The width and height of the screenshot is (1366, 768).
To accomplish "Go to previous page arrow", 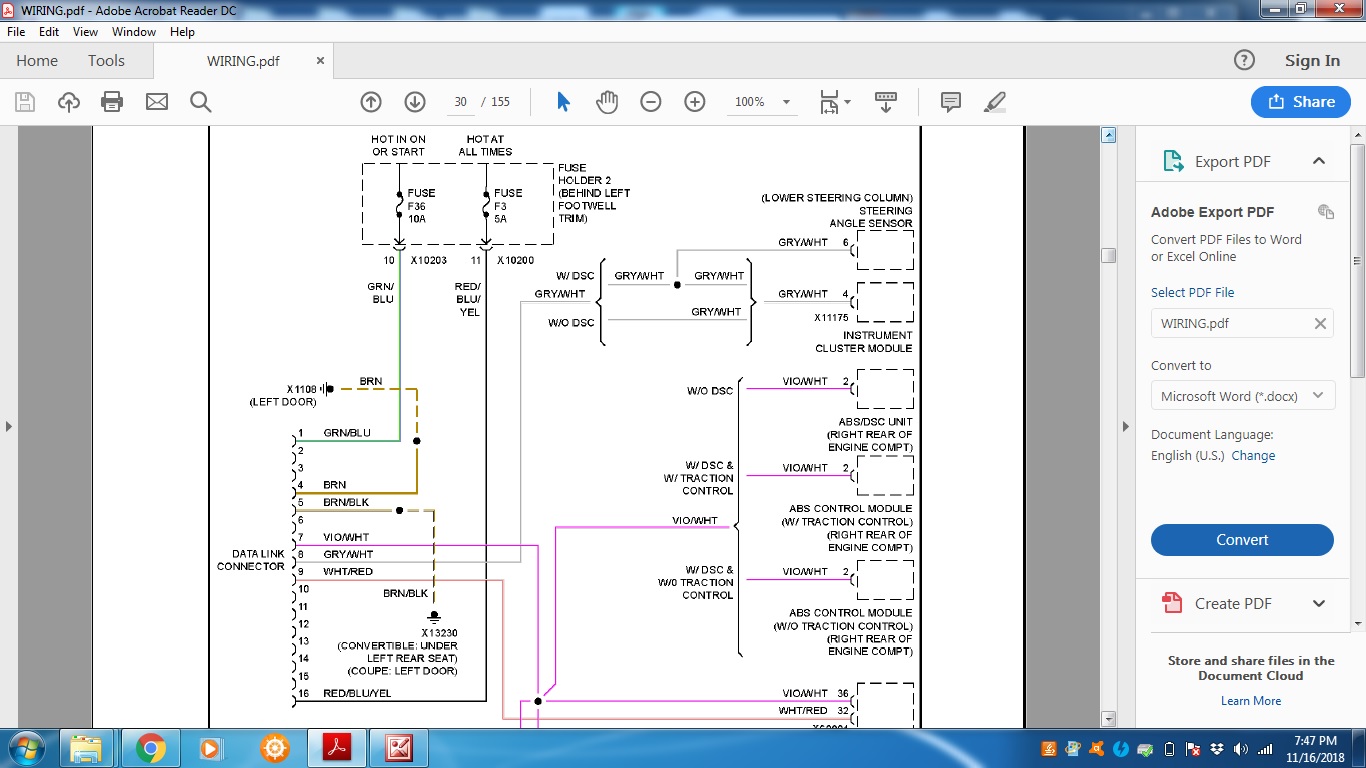I will (x=371, y=102).
